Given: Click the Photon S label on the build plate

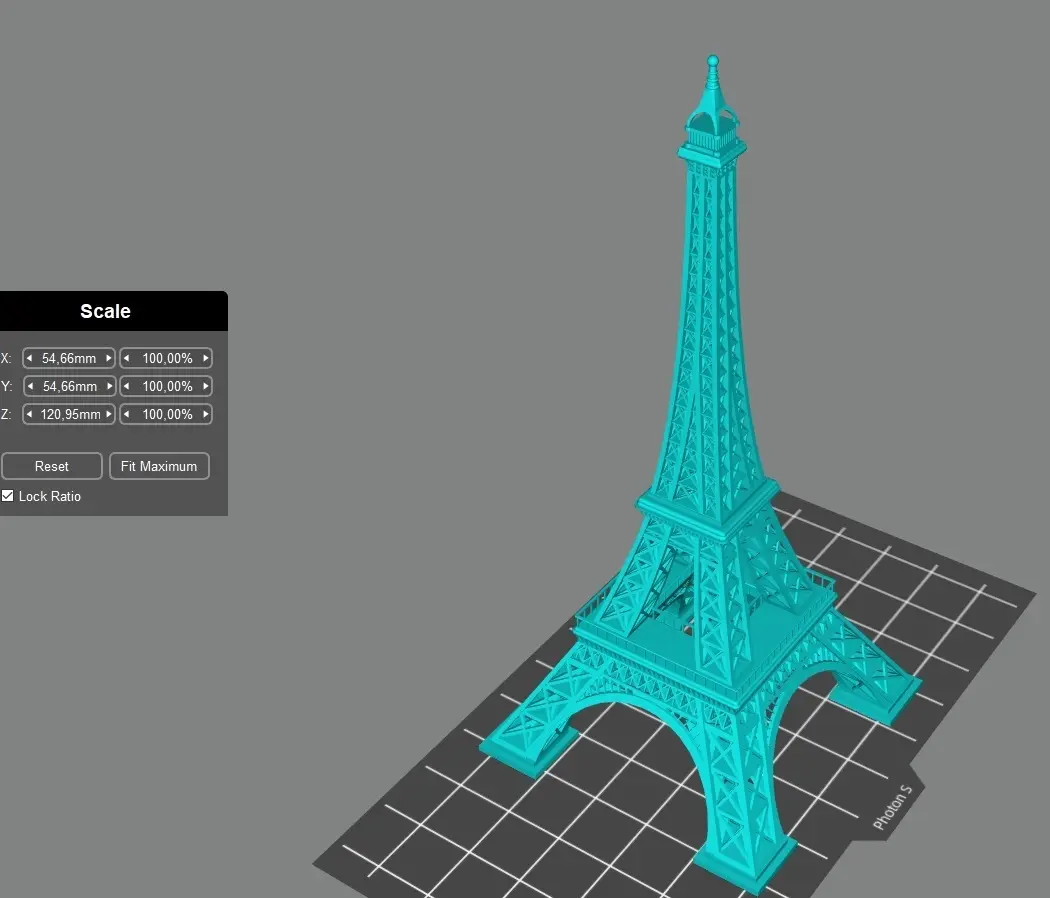Looking at the screenshot, I should pyautogui.click(x=893, y=808).
